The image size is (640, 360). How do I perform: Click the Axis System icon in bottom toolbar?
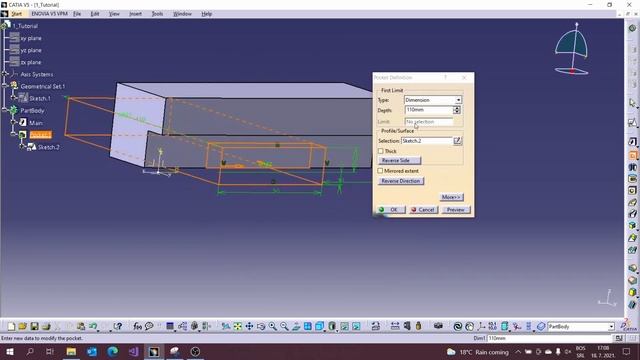481,326
